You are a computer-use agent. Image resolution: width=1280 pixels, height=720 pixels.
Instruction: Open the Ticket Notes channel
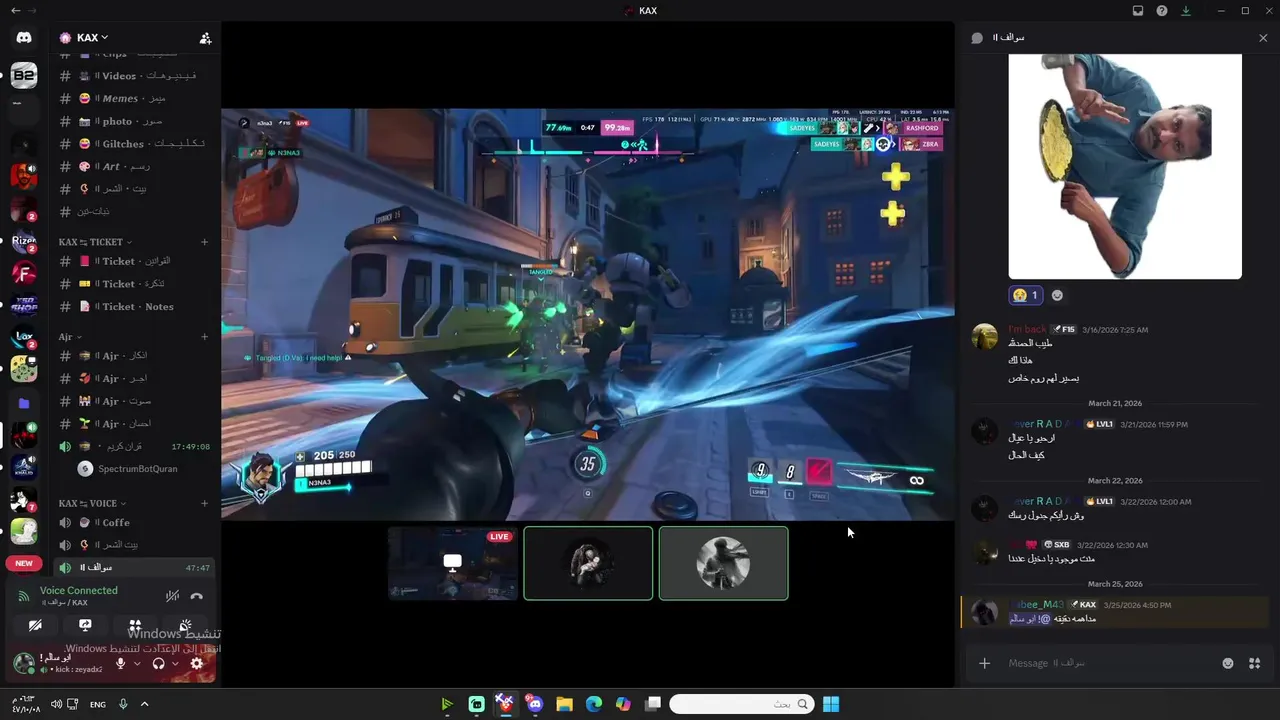click(134, 307)
